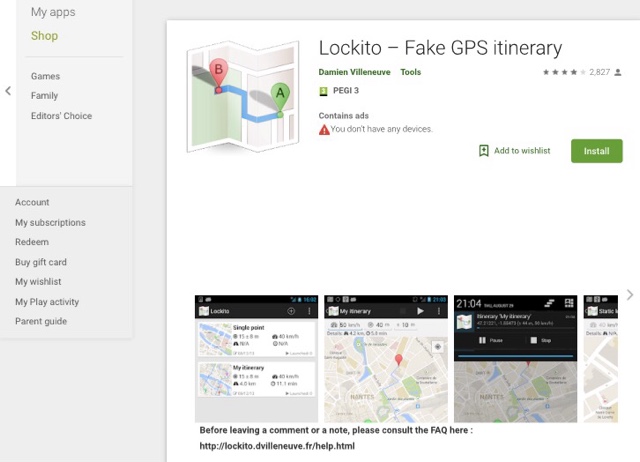The image size is (640, 462).
Task: Click the star rating display
Action: click(x=564, y=72)
